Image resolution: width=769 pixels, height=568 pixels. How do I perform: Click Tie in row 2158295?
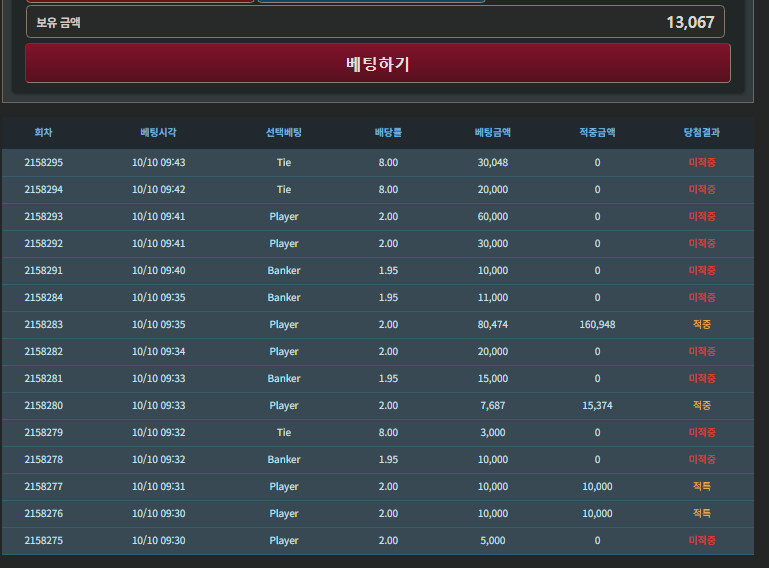click(284, 162)
